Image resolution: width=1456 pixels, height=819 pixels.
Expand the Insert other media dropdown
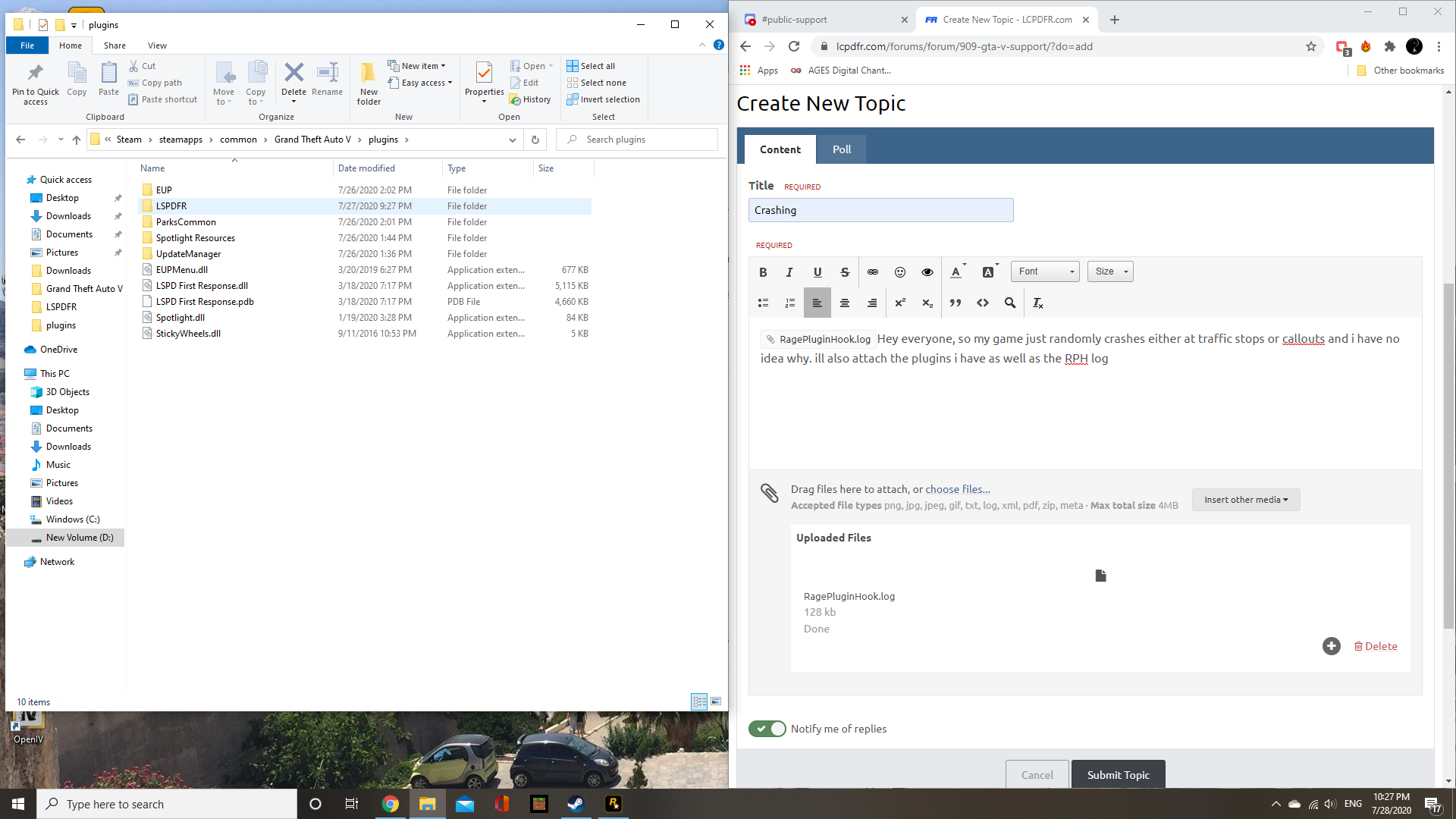click(1246, 500)
